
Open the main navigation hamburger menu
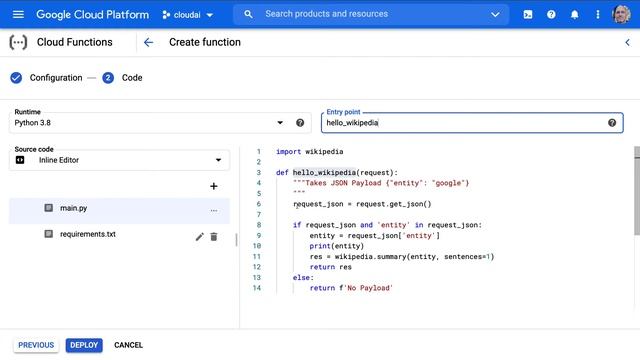(x=18, y=15)
